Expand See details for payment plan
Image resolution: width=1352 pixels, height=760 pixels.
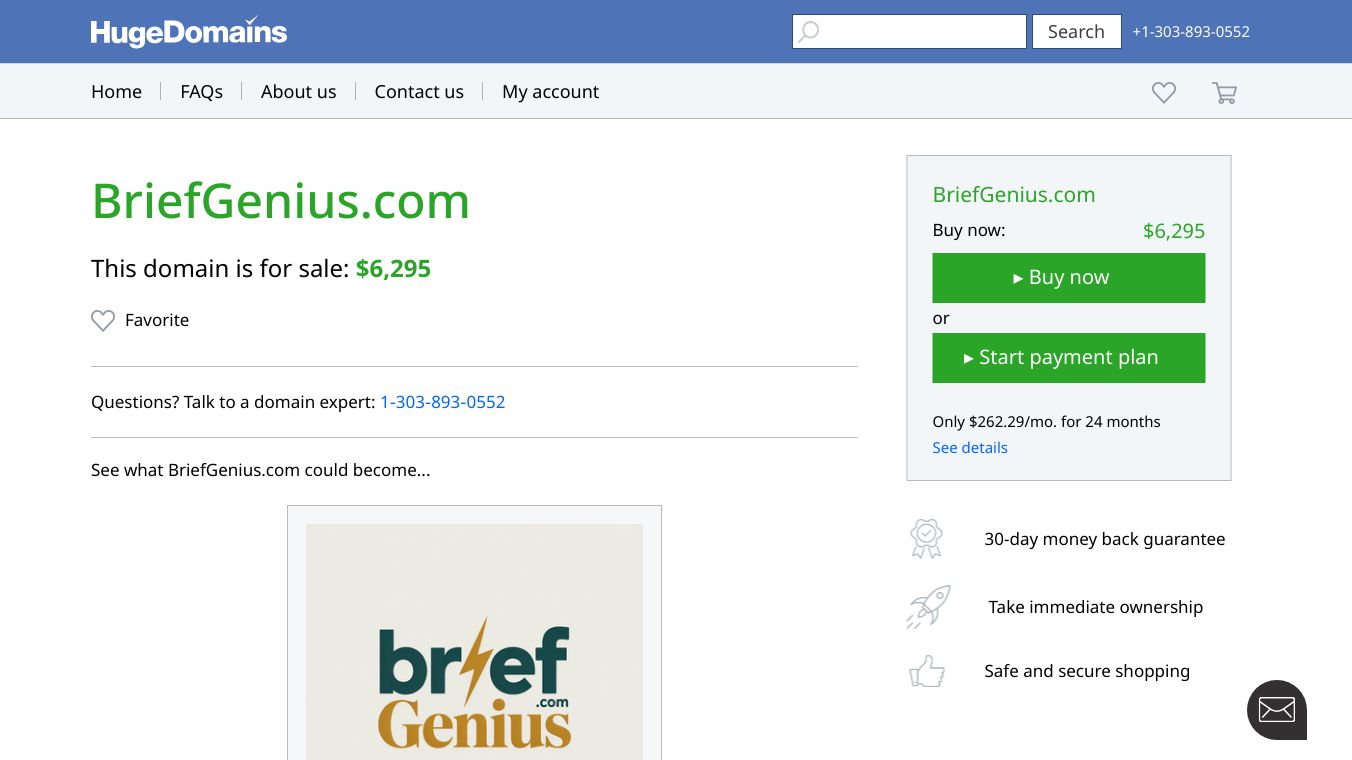[x=969, y=448]
